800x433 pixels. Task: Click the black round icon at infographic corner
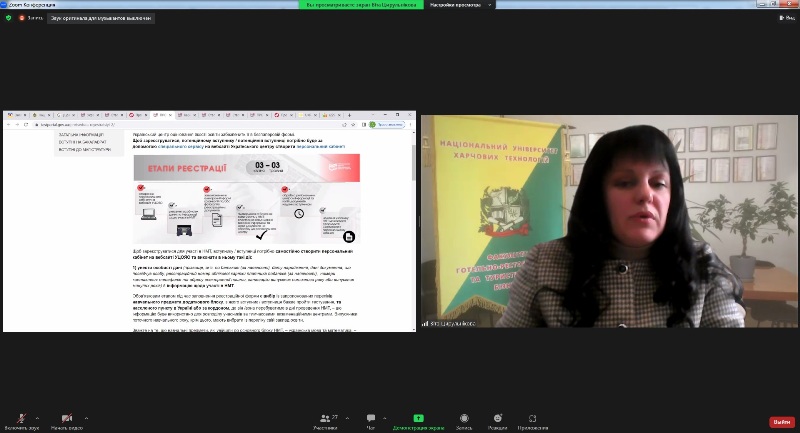click(x=349, y=237)
